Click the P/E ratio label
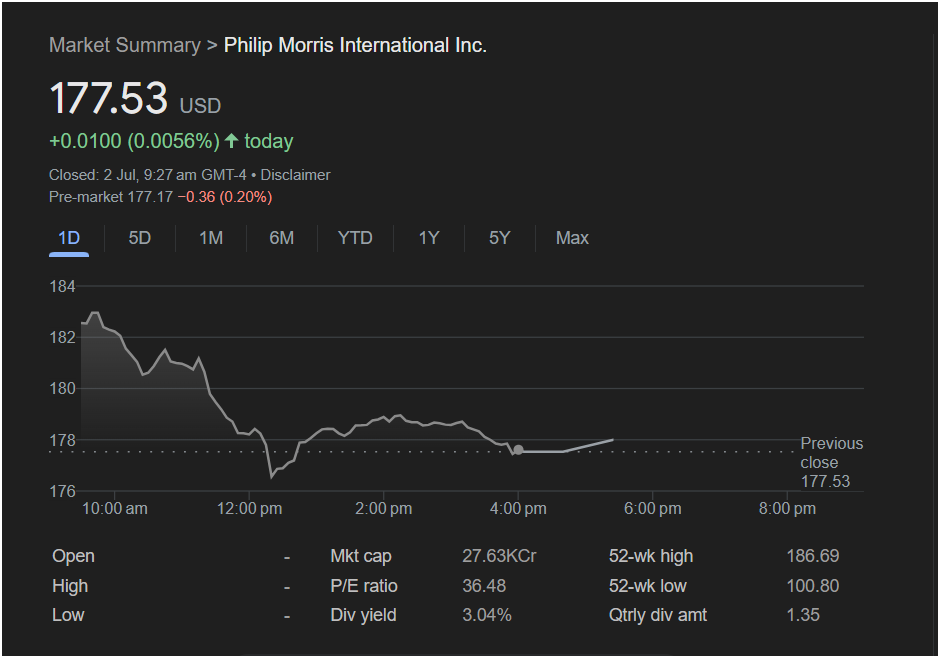Viewport: 940px width, 658px height. point(364,585)
